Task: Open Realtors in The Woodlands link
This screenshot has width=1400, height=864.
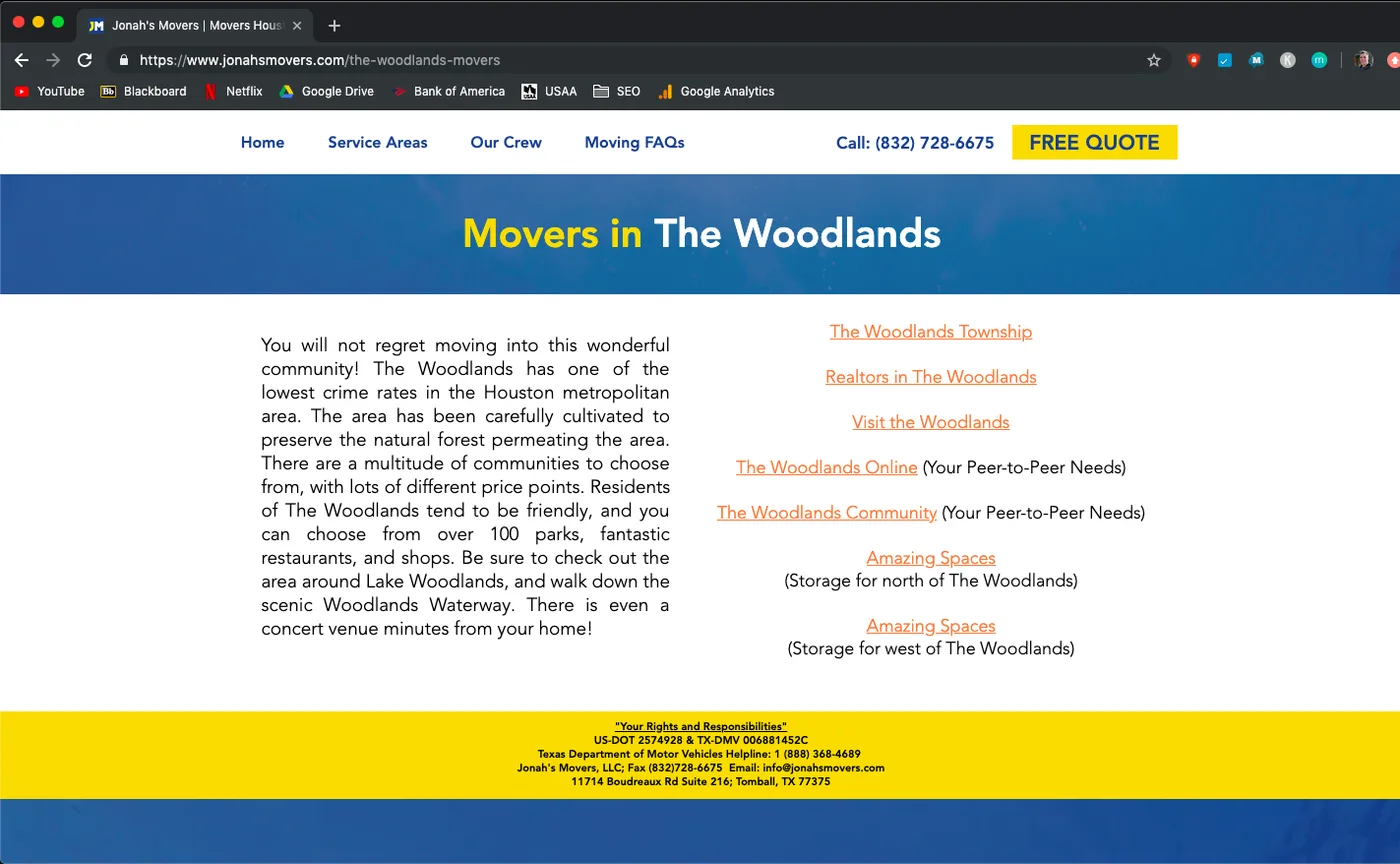Action: point(931,377)
